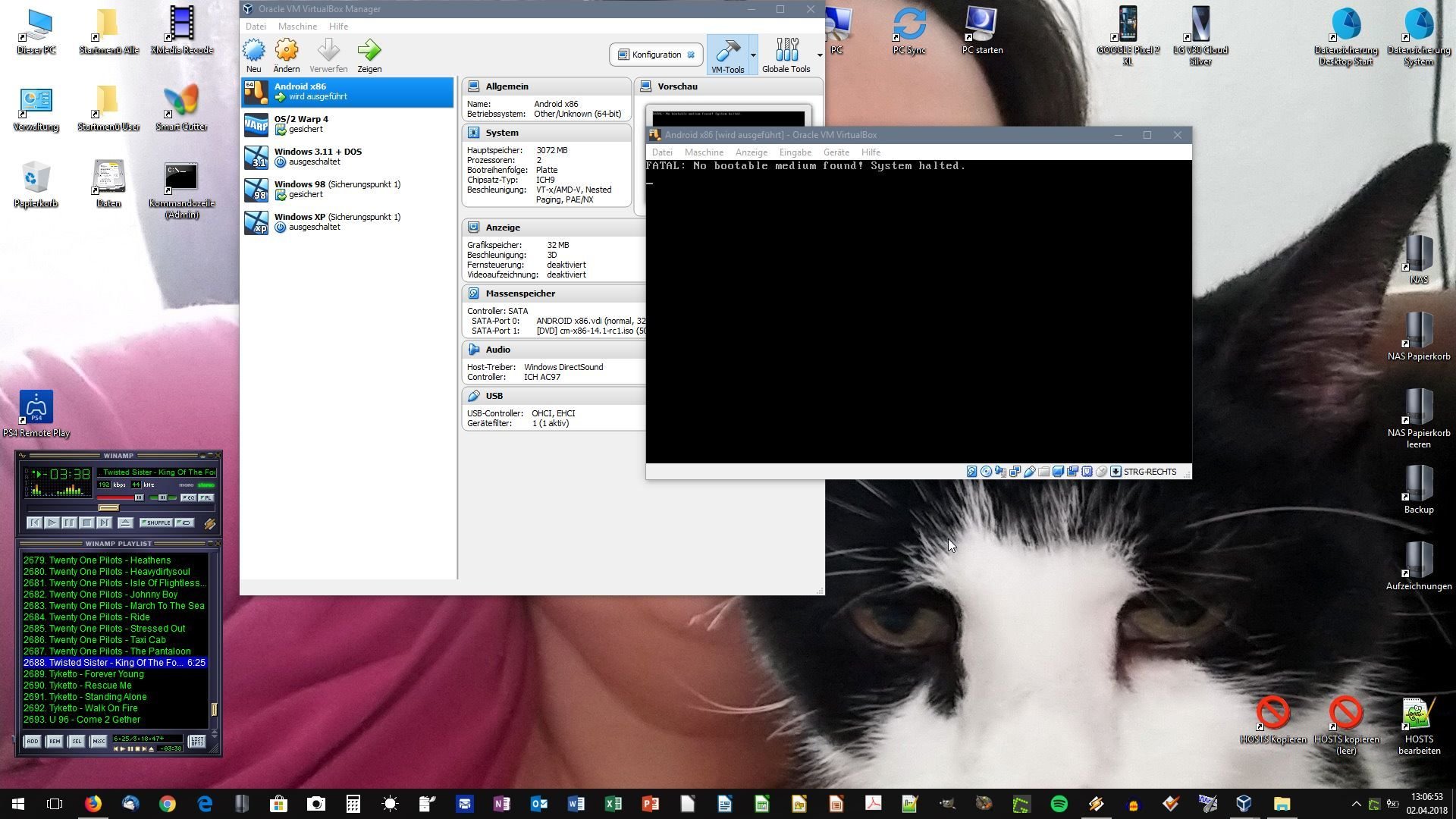Open Winamp playlist LIST OPTS menu

point(197,741)
